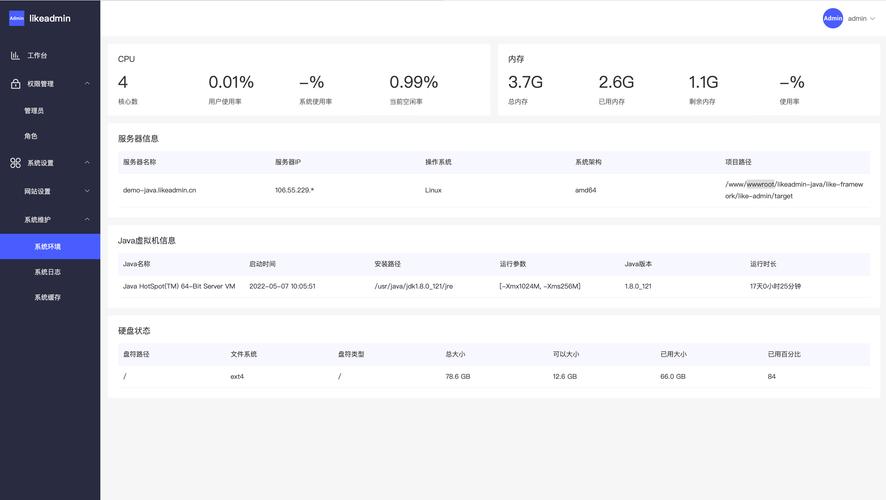
Task: Click the start time 2022-05-07 10:05:51
Action: [283, 286]
